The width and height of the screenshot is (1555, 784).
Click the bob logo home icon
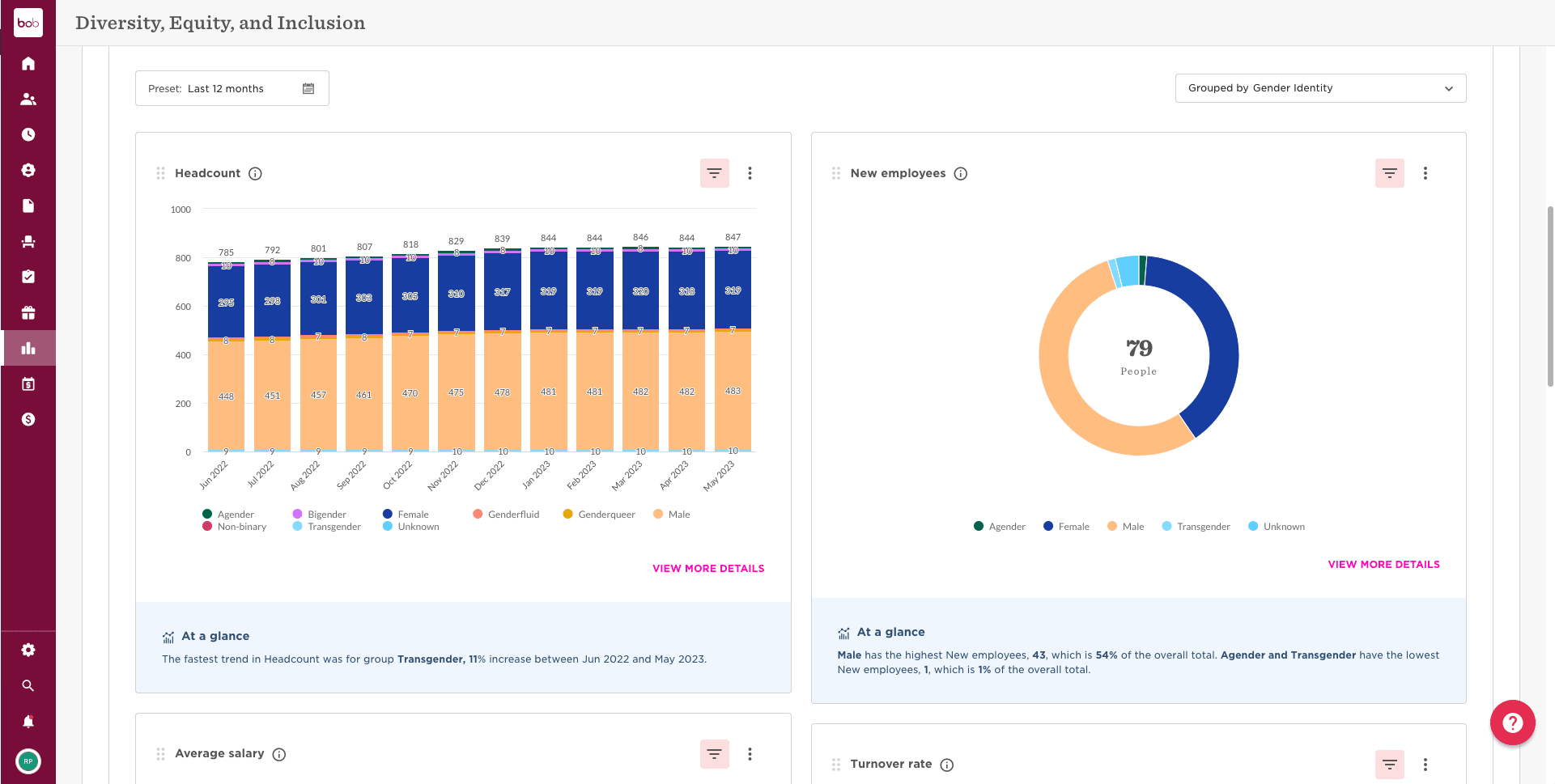tap(28, 23)
